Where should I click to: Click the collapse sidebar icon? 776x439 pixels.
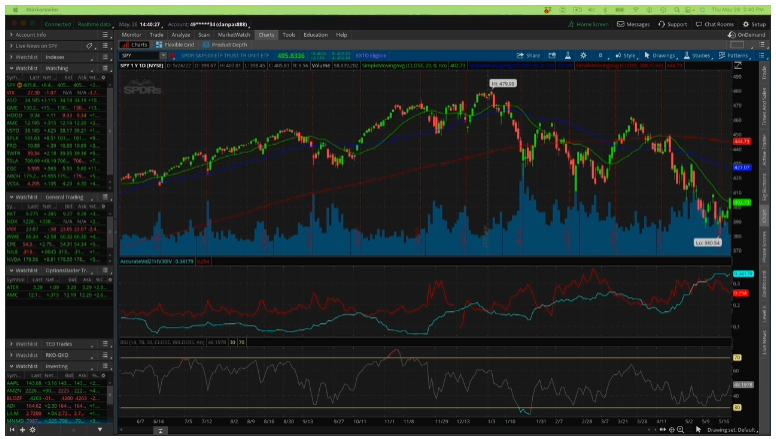click(x=12, y=430)
